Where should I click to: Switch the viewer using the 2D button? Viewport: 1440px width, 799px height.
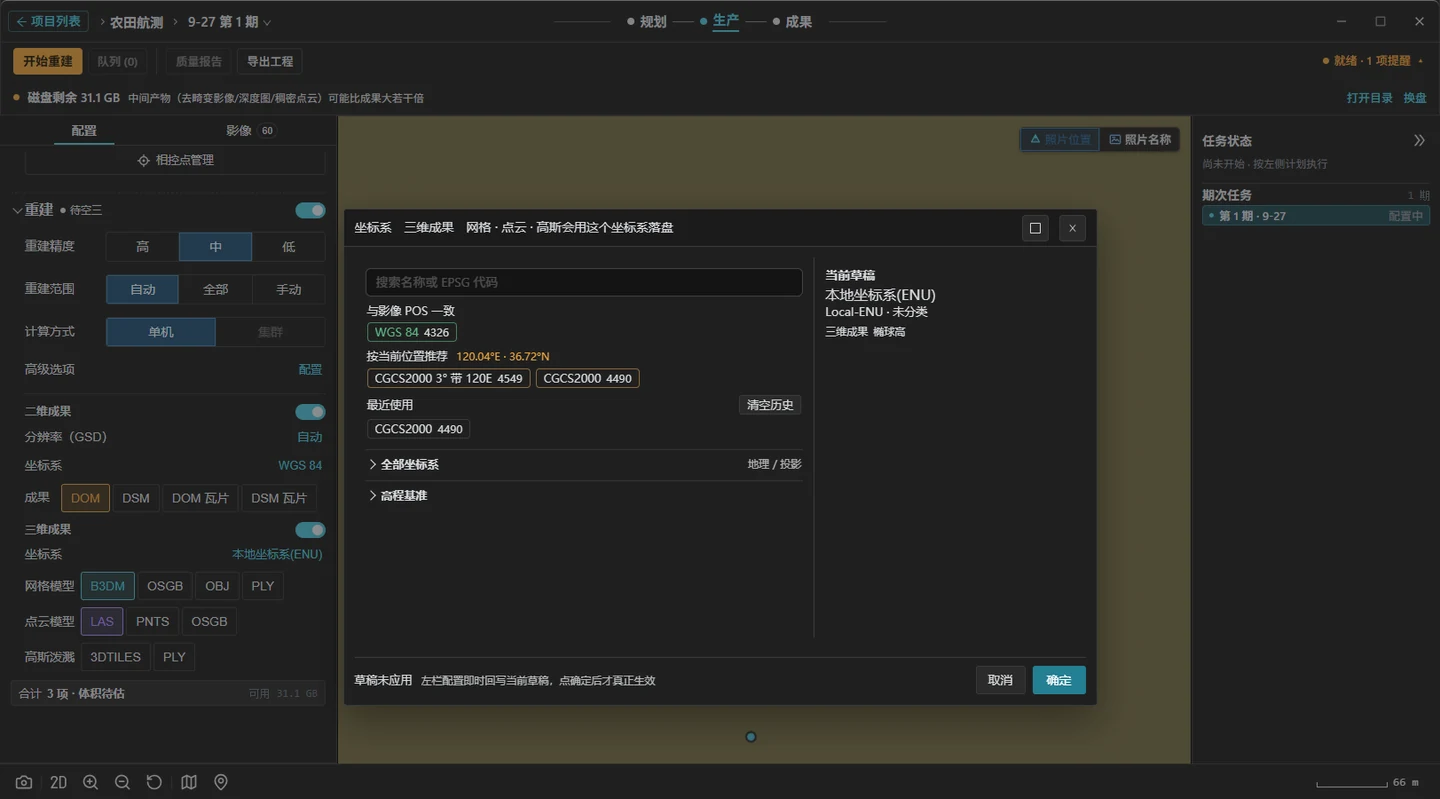point(58,782)
